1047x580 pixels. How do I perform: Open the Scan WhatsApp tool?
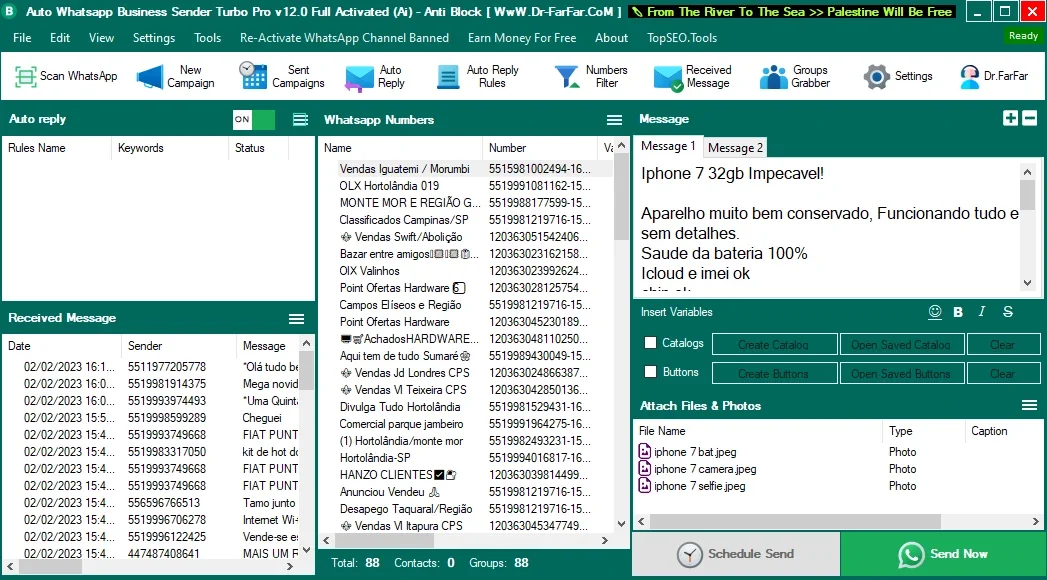pyautogui.click(x=65, y=76)
